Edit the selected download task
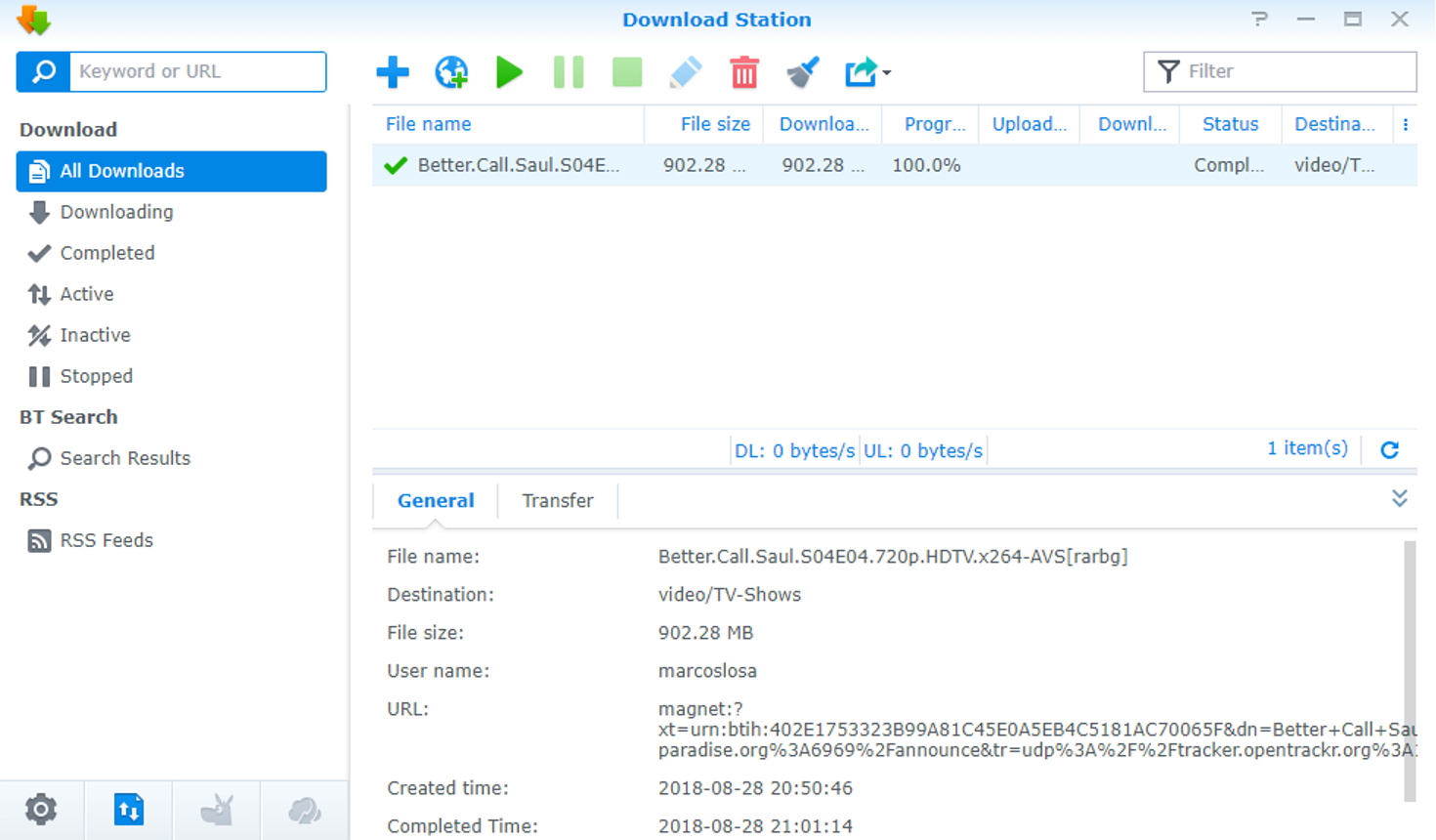The width and height of the screenshot is (1436, 840). coord(686,72)
